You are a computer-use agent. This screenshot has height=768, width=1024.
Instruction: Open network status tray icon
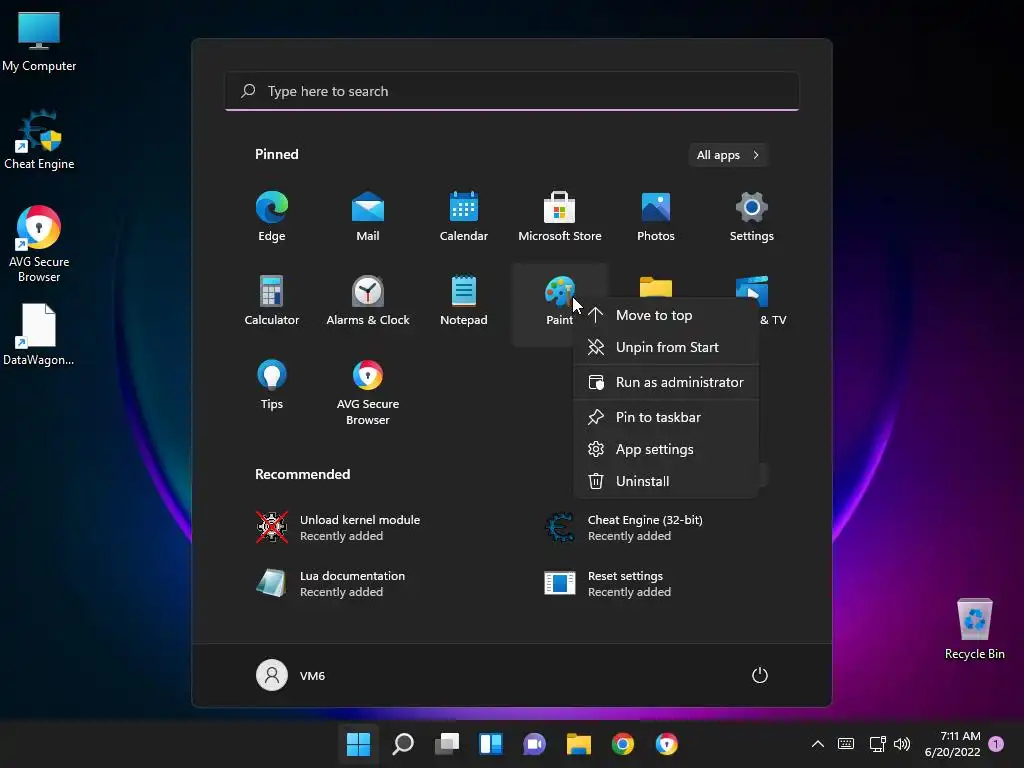point(878,744)
